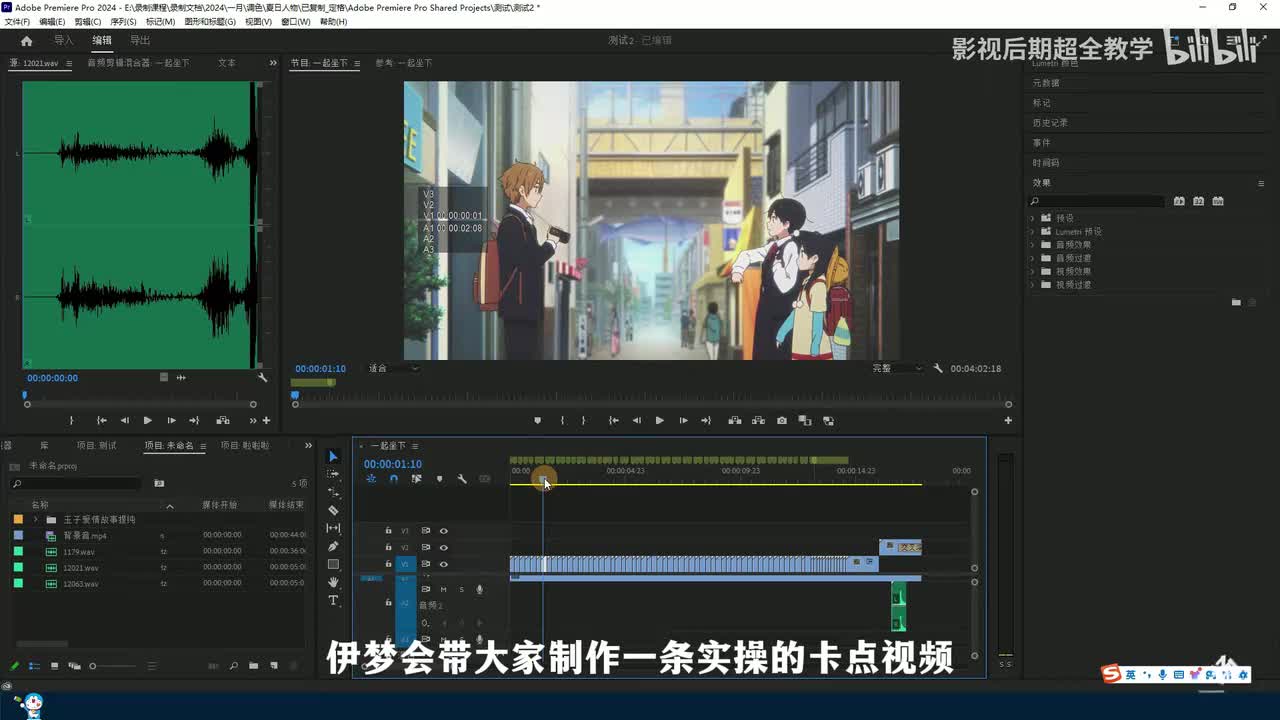Select the Ripple Edit tool
Screen dimensions: 1280x720
coord(333,492)
